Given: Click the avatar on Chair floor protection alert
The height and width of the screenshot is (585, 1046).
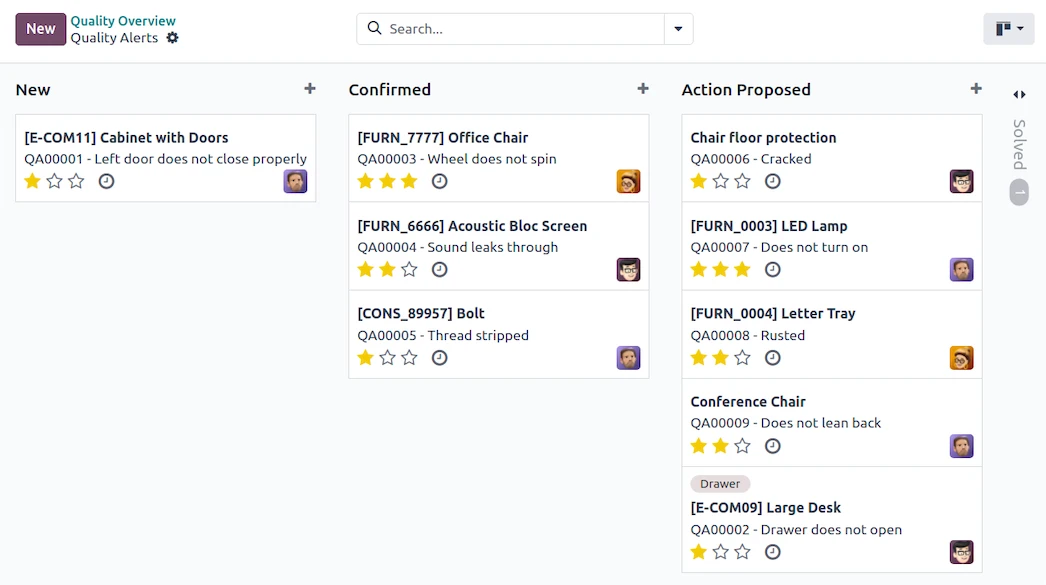Looking at the screenshot, I should click(961, 181).
